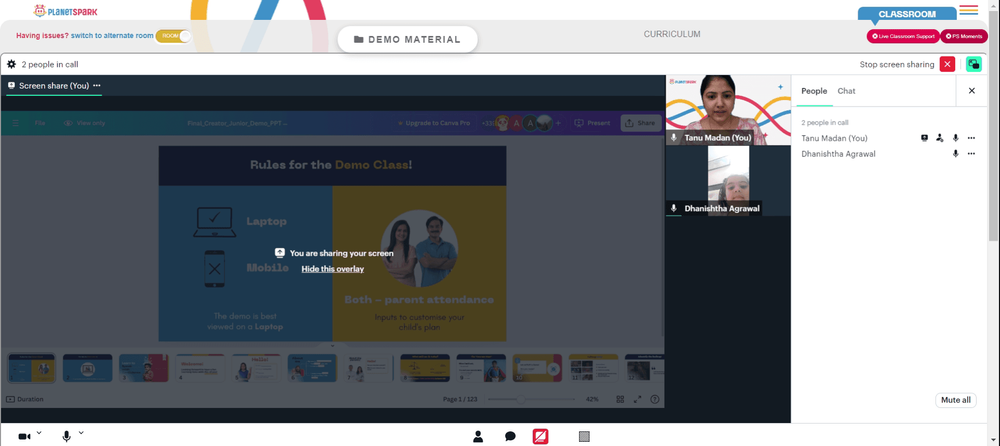Select slide thumbnail 8 in Canva filmstrip

[425, 368]
